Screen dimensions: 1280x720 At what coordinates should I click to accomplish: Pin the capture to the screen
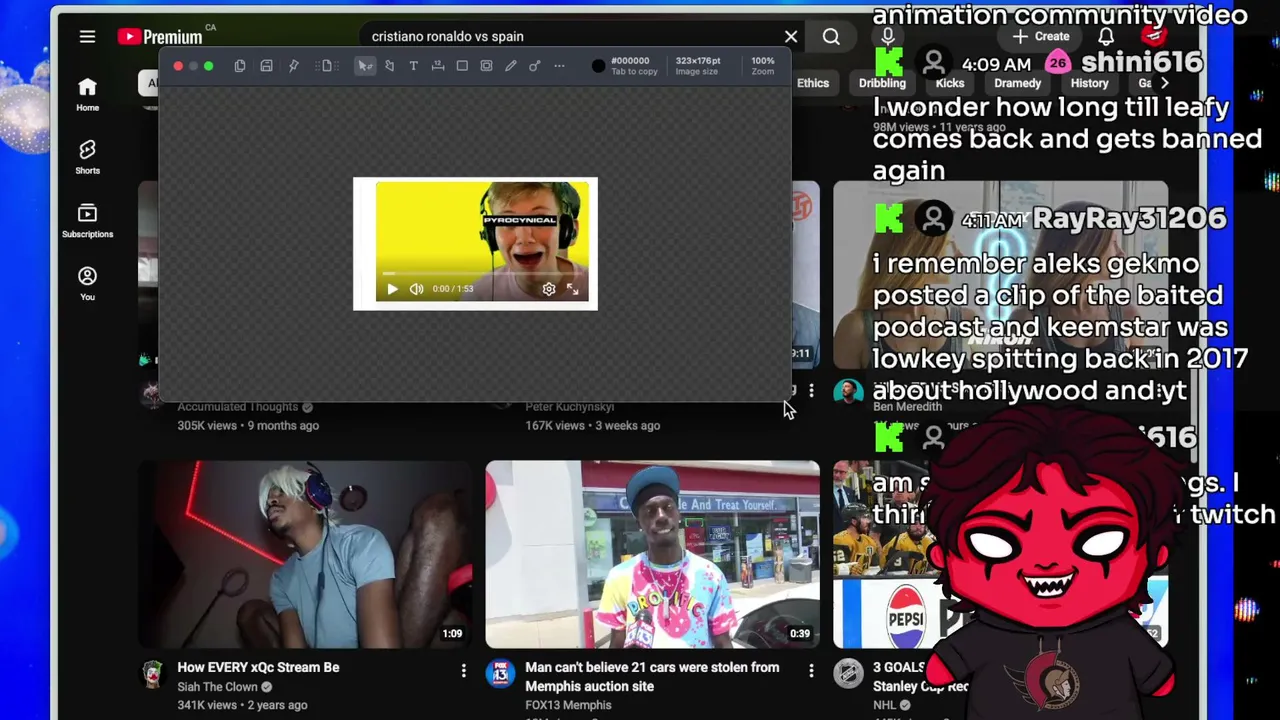pyautogui.click(x=294, y=66)
